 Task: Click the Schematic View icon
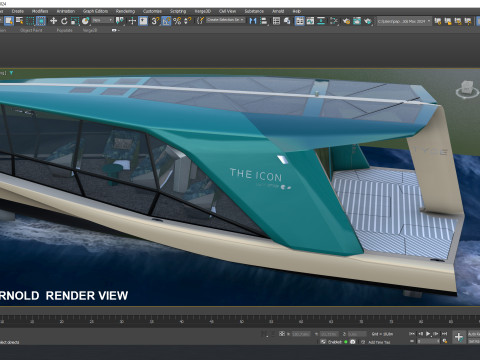[x=321, y=21]
